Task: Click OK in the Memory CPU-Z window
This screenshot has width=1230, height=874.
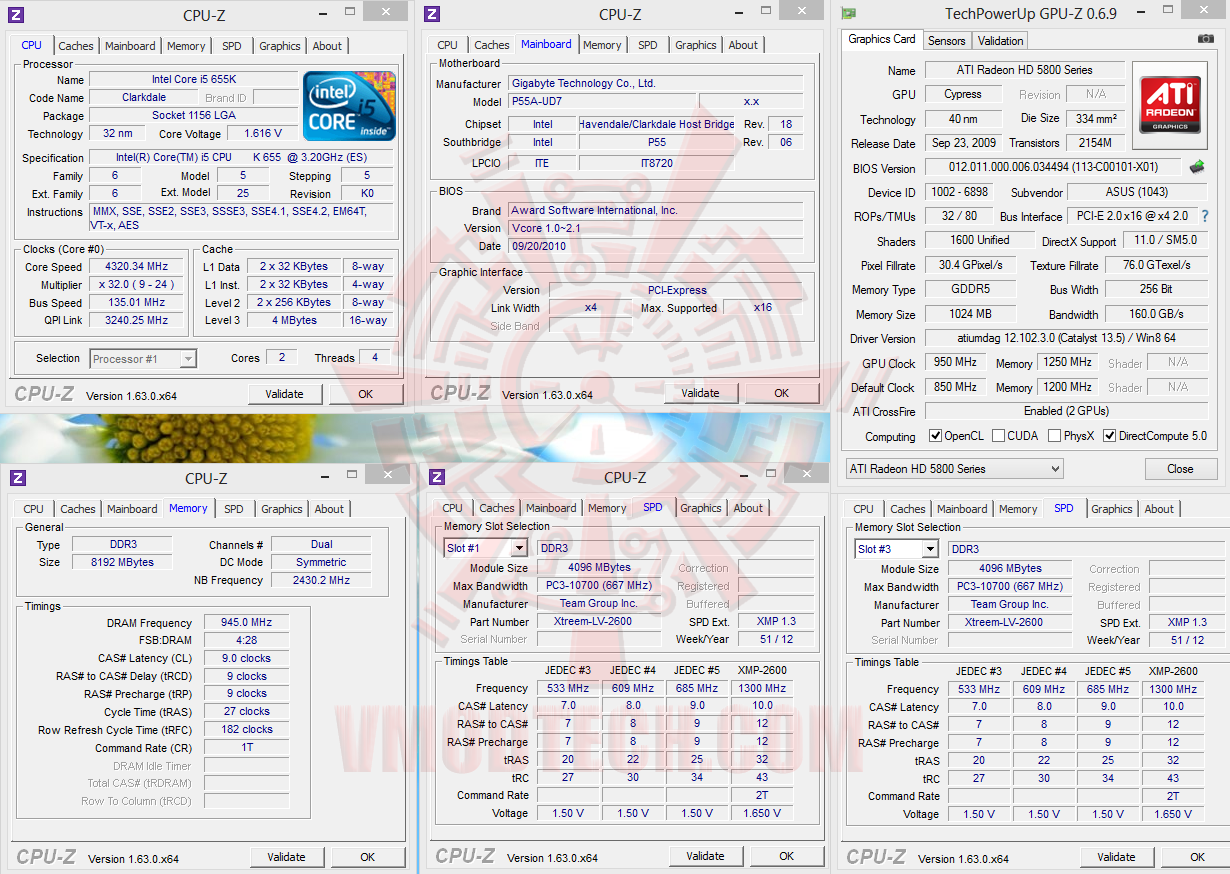Action: coord(368,857)
